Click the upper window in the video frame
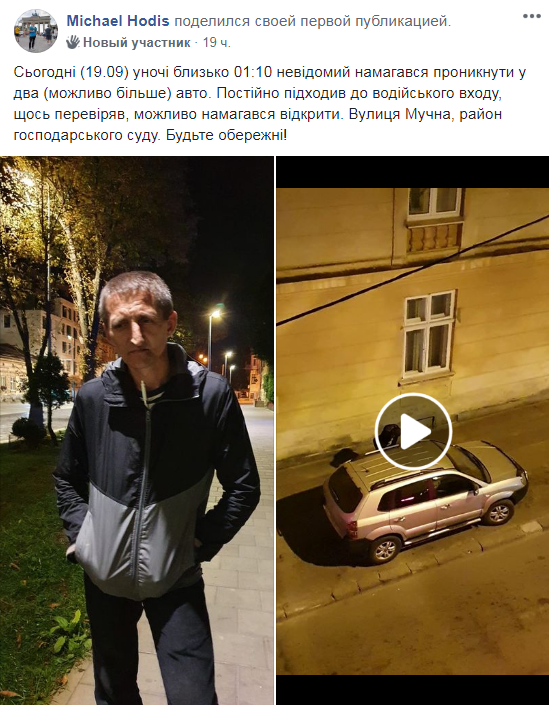The width and height of the screenshot is (549, 705). [x=434, y=202]
